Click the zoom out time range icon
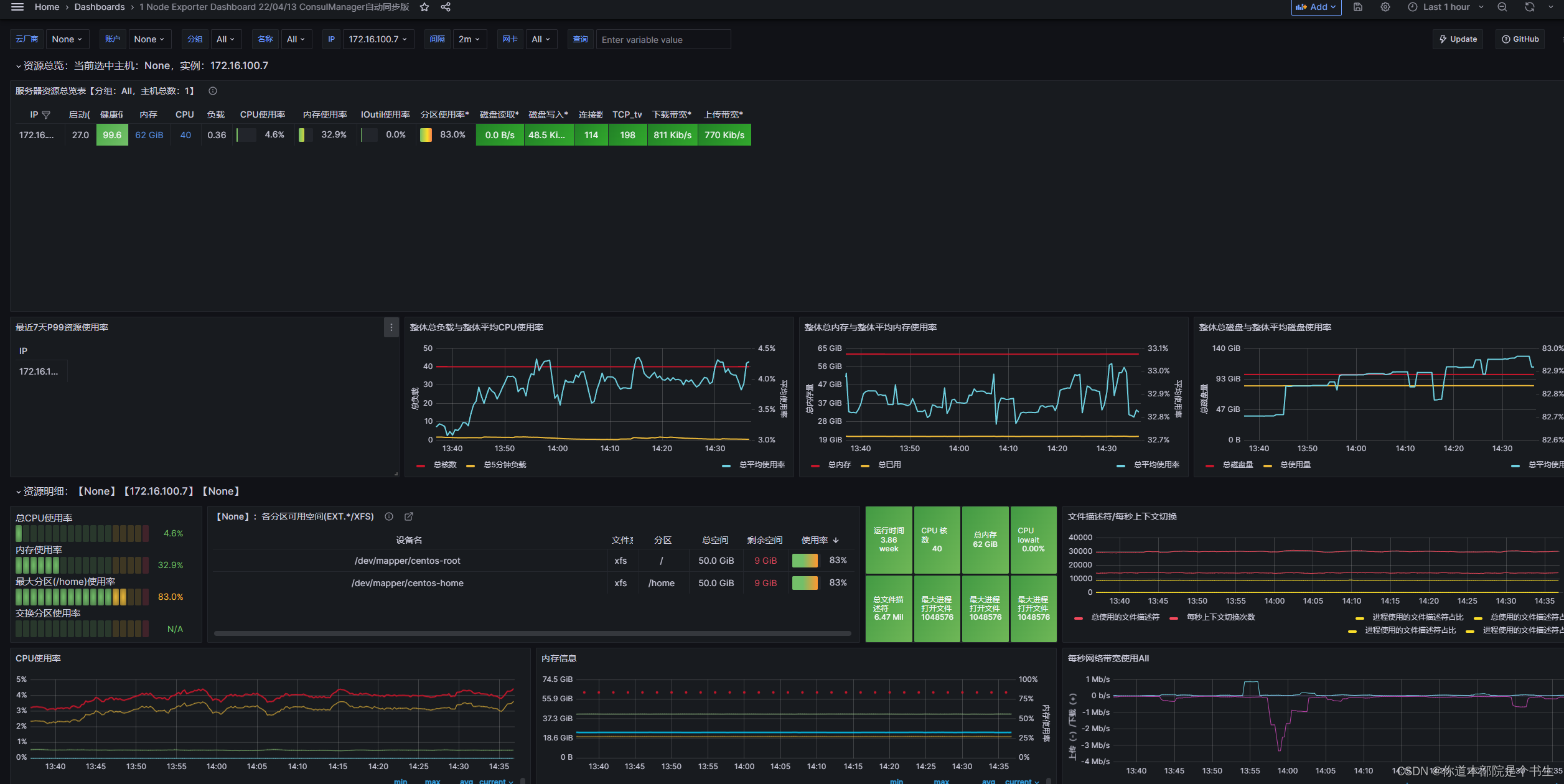Viewport: 1564px width, 784px height. [1502, 7]
